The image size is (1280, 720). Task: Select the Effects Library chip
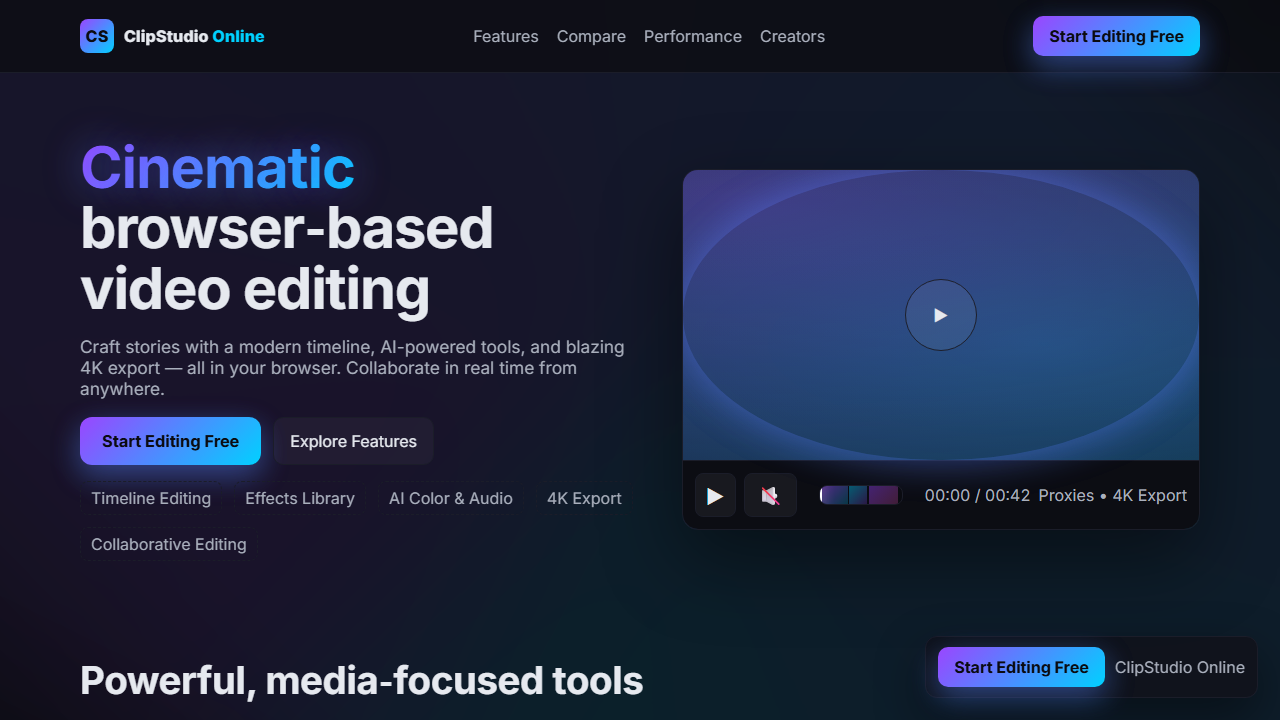point(300,498)
